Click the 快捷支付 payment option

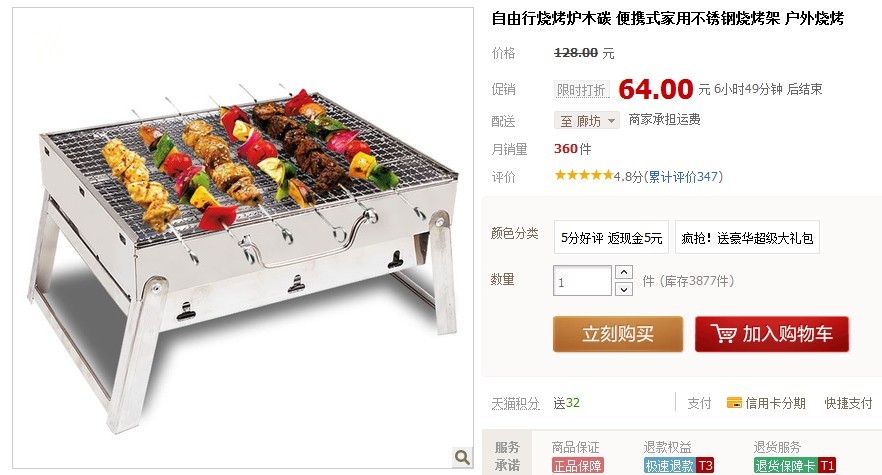tap(848, 403)
